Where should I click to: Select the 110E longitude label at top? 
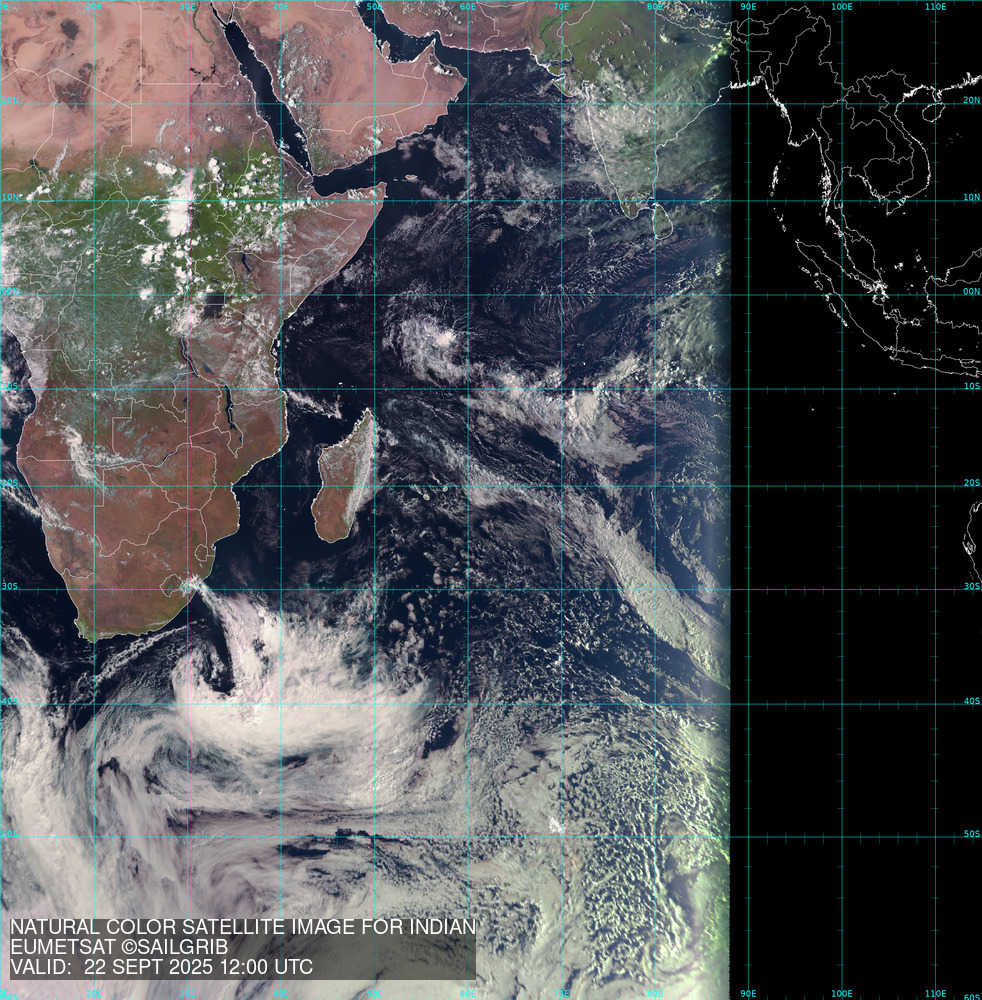click(936, 6)
